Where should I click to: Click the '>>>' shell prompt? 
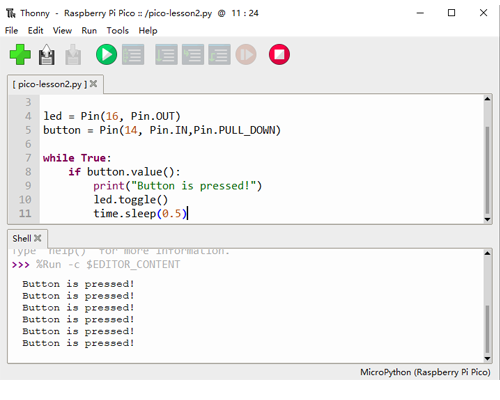[x=20, y=265]
